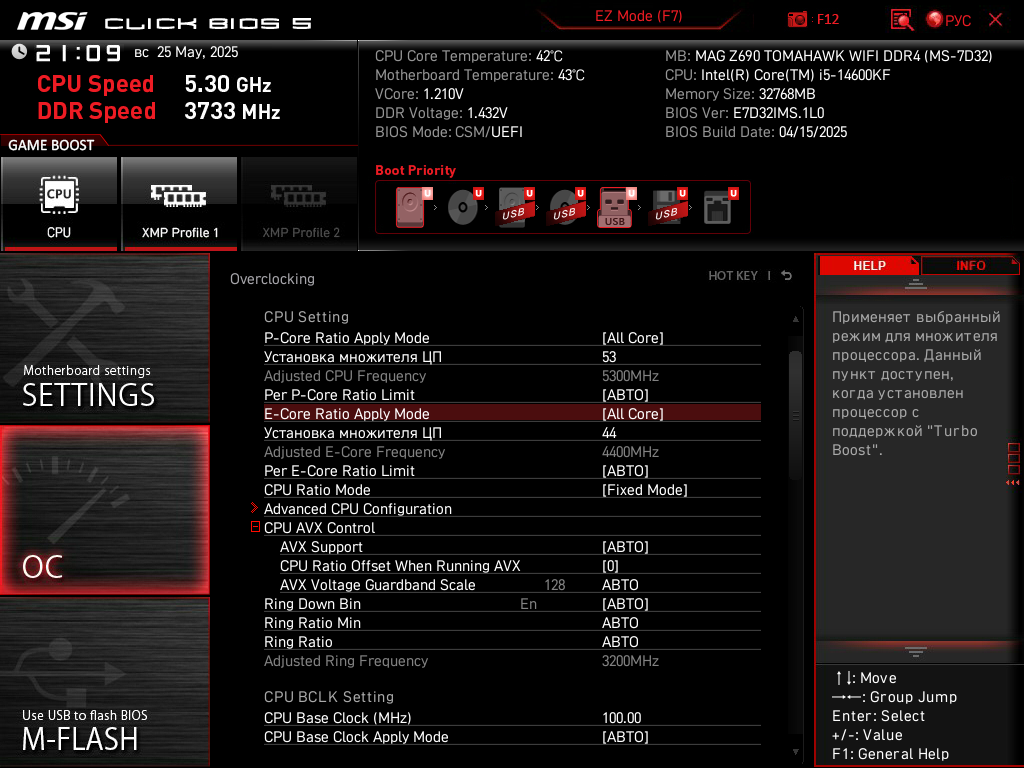Edit P-Core multiplier value 53

coord(609,357)
